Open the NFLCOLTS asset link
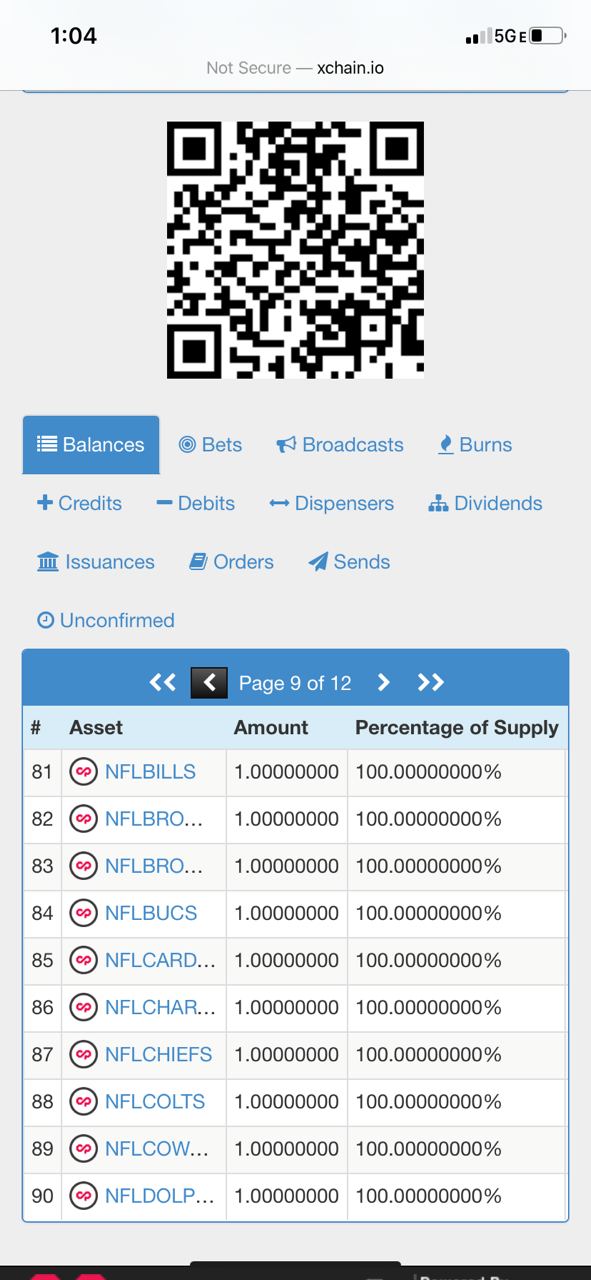The width and height of the screenshot is (591, 1280). pyautogui.click(x=155, y=1101)
